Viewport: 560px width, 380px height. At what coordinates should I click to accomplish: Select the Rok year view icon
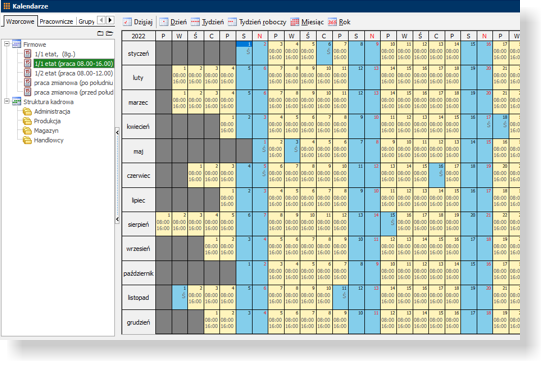(332, 22)
